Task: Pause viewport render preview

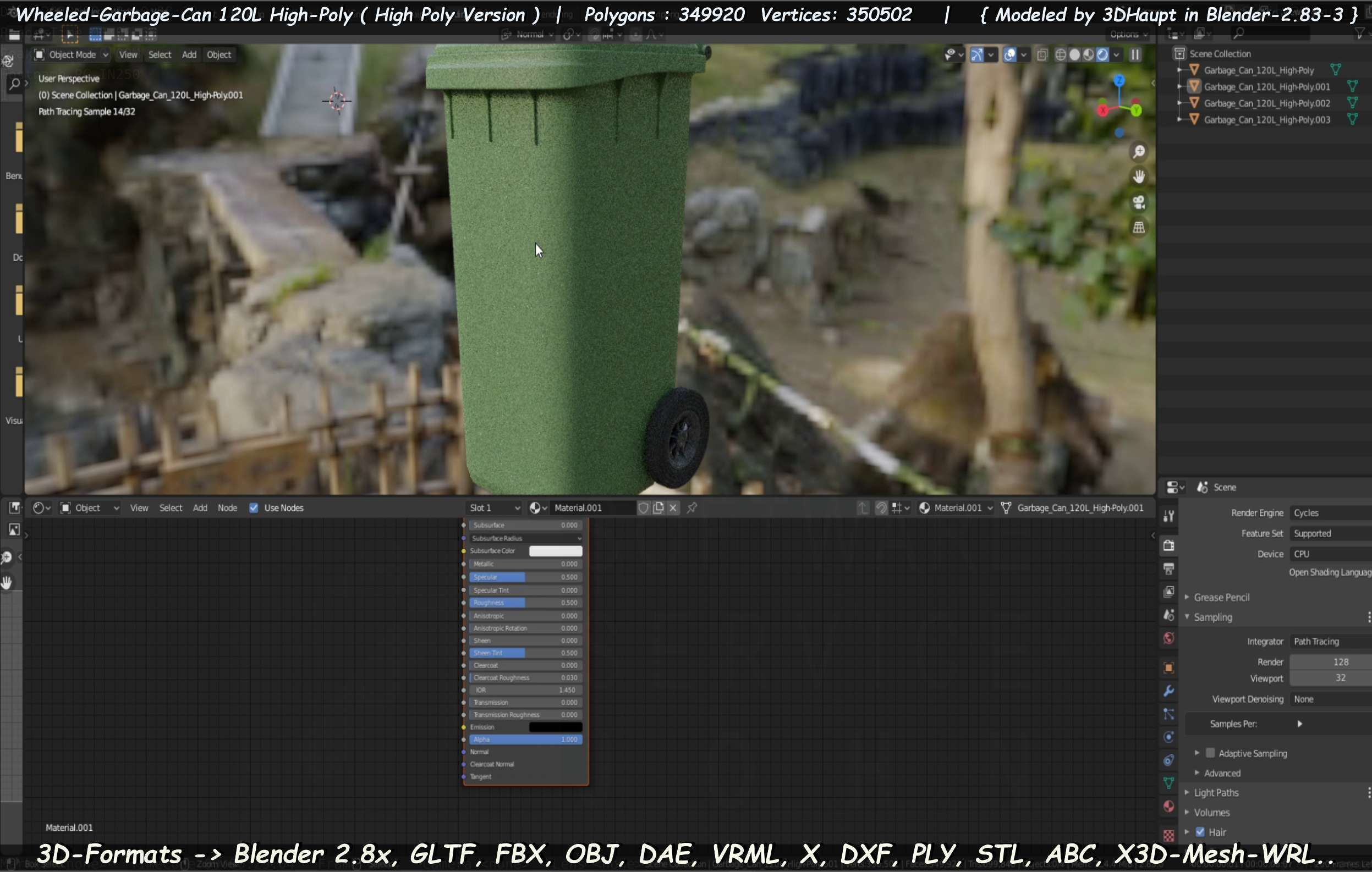Action: click(1135, 54)
